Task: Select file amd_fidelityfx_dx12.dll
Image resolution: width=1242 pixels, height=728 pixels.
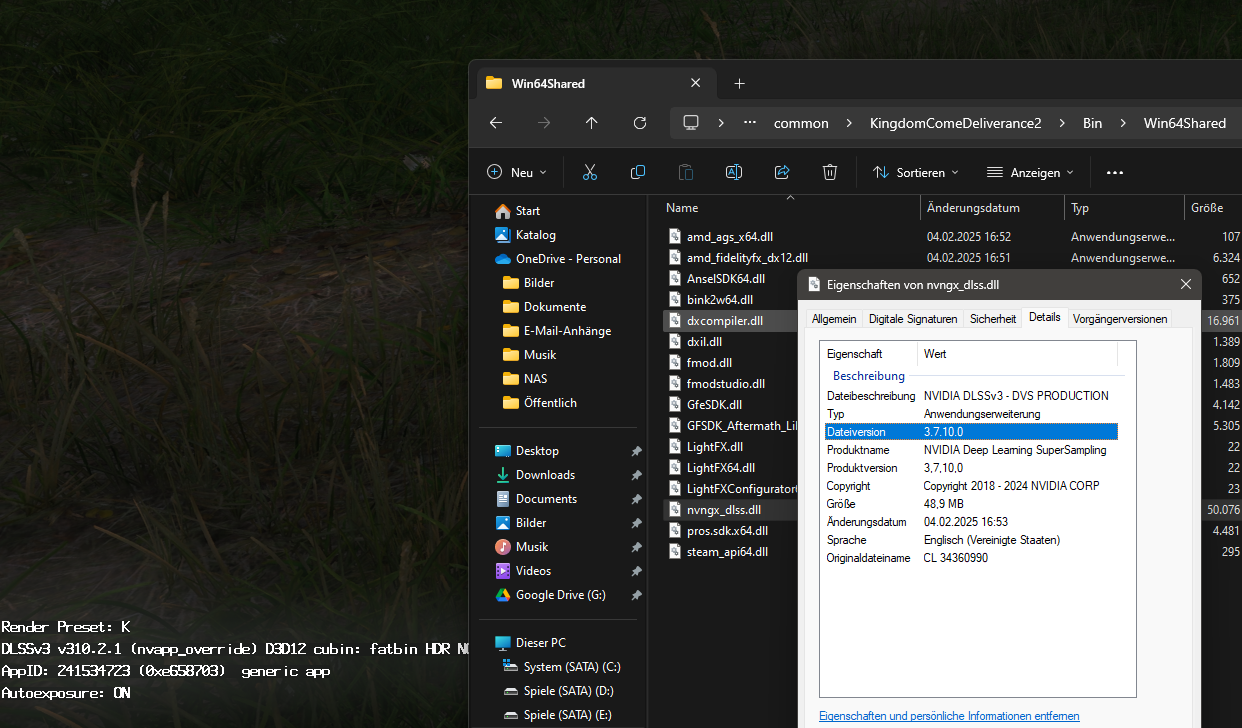Action: click(747, 258)
